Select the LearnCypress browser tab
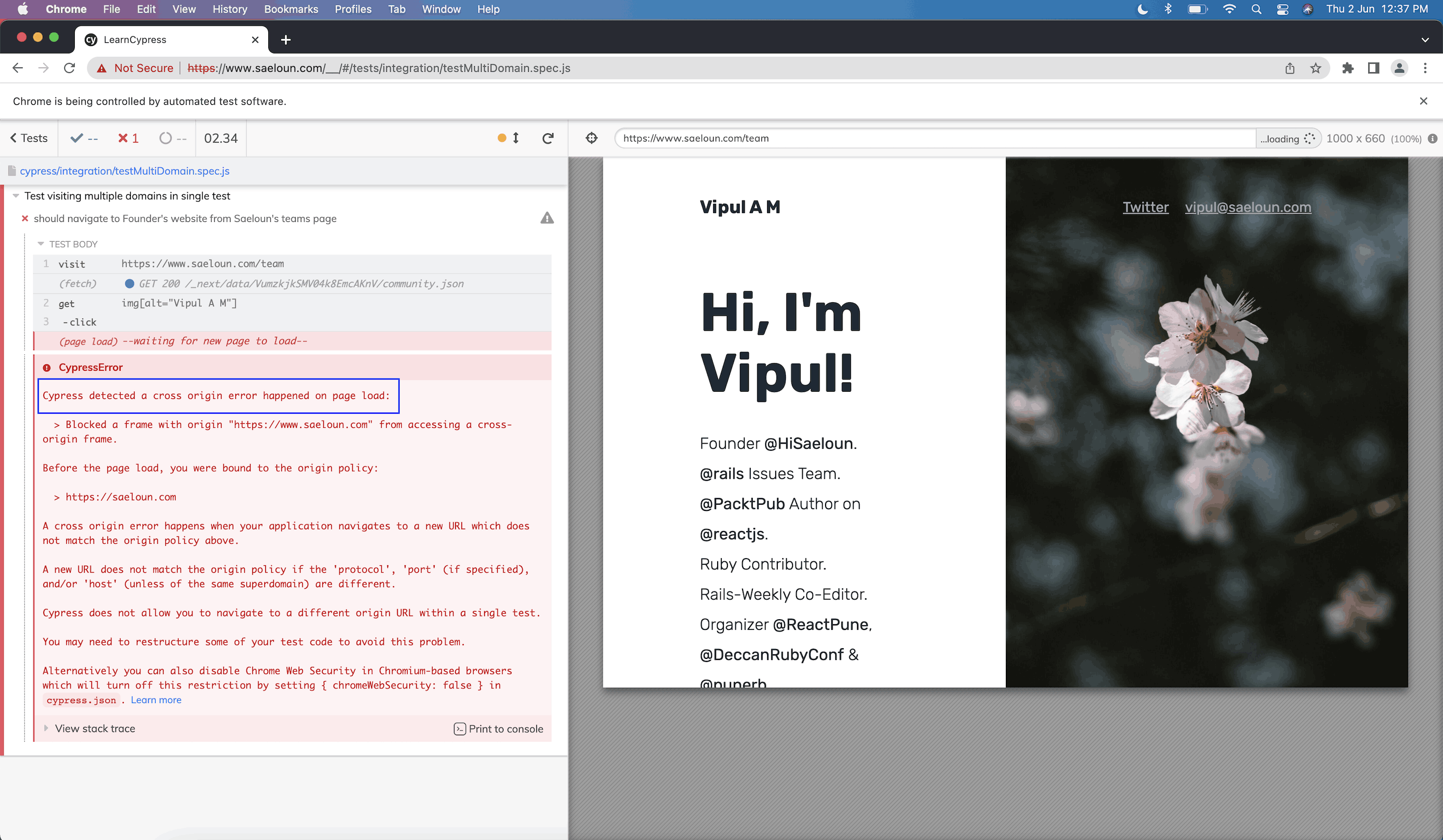The height and width of the screenshot is (840, 1443). point(134,40)
